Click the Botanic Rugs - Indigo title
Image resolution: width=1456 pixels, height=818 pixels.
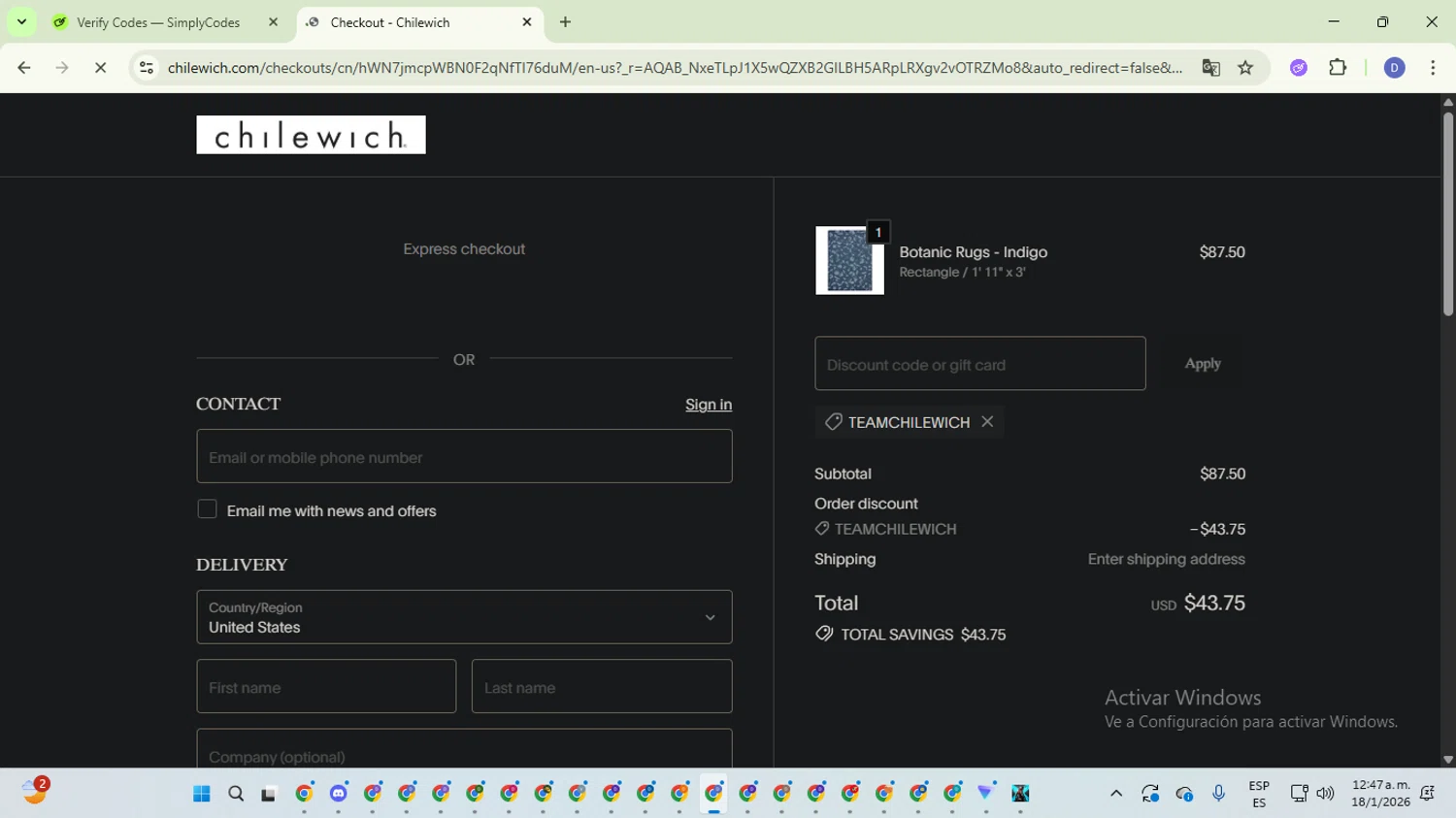coord(973,252)
